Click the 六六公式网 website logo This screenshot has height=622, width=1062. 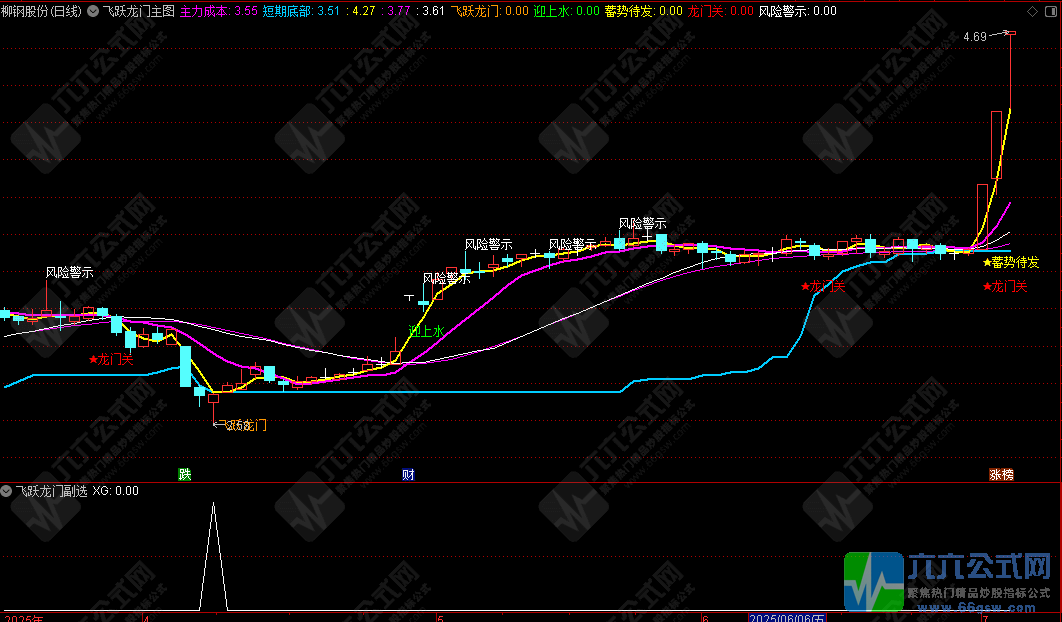(x=950, y=578)
